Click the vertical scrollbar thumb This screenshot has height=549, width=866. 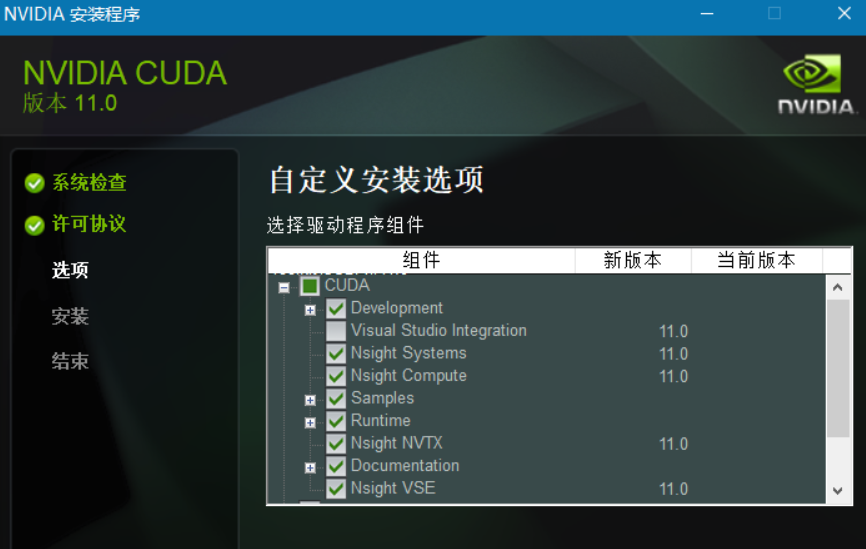(x=838, y=368)
